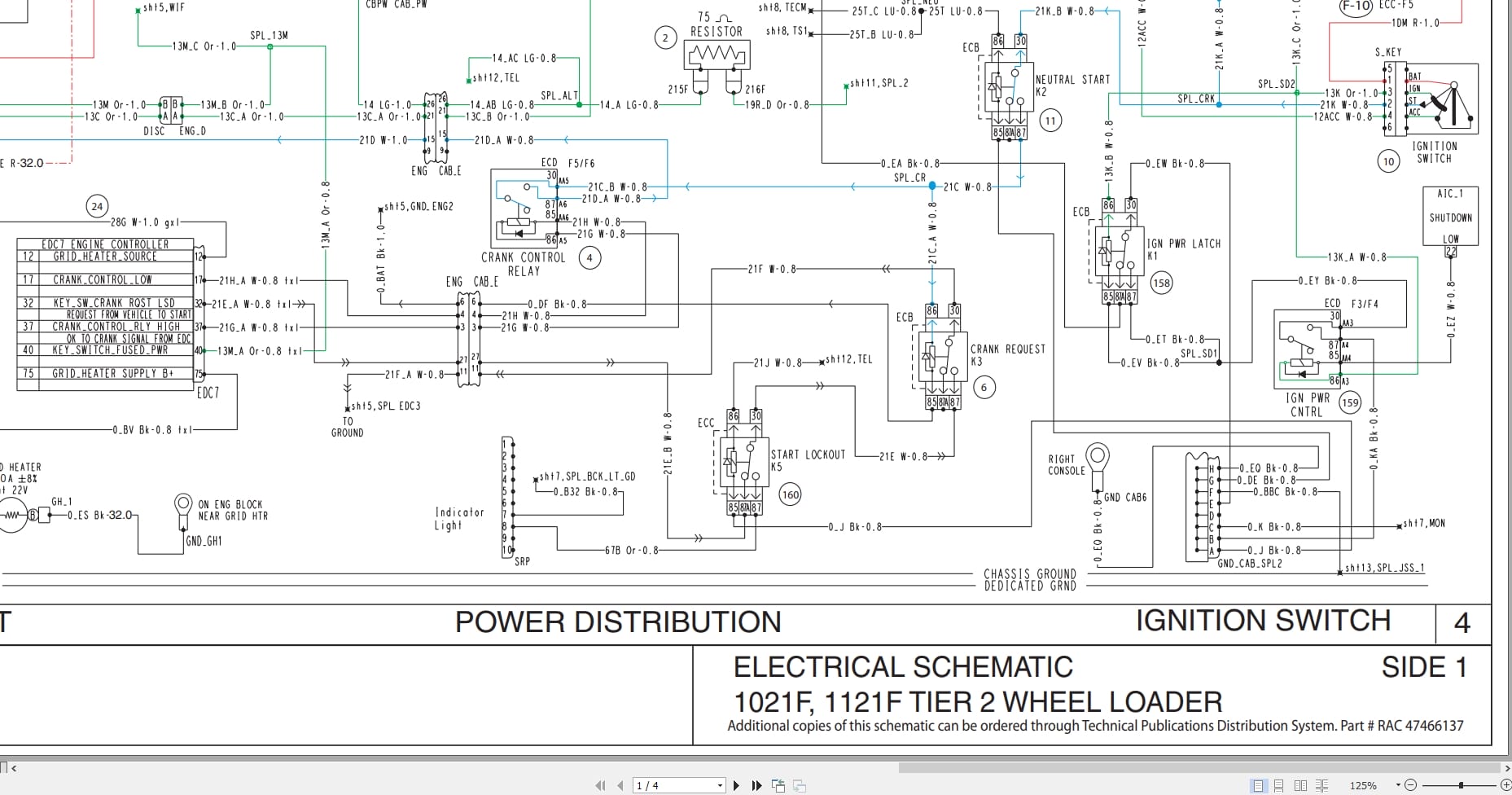Screen dimensions: 1512x795
Task: Open the next view navigation icon
Action: (800, 784)
